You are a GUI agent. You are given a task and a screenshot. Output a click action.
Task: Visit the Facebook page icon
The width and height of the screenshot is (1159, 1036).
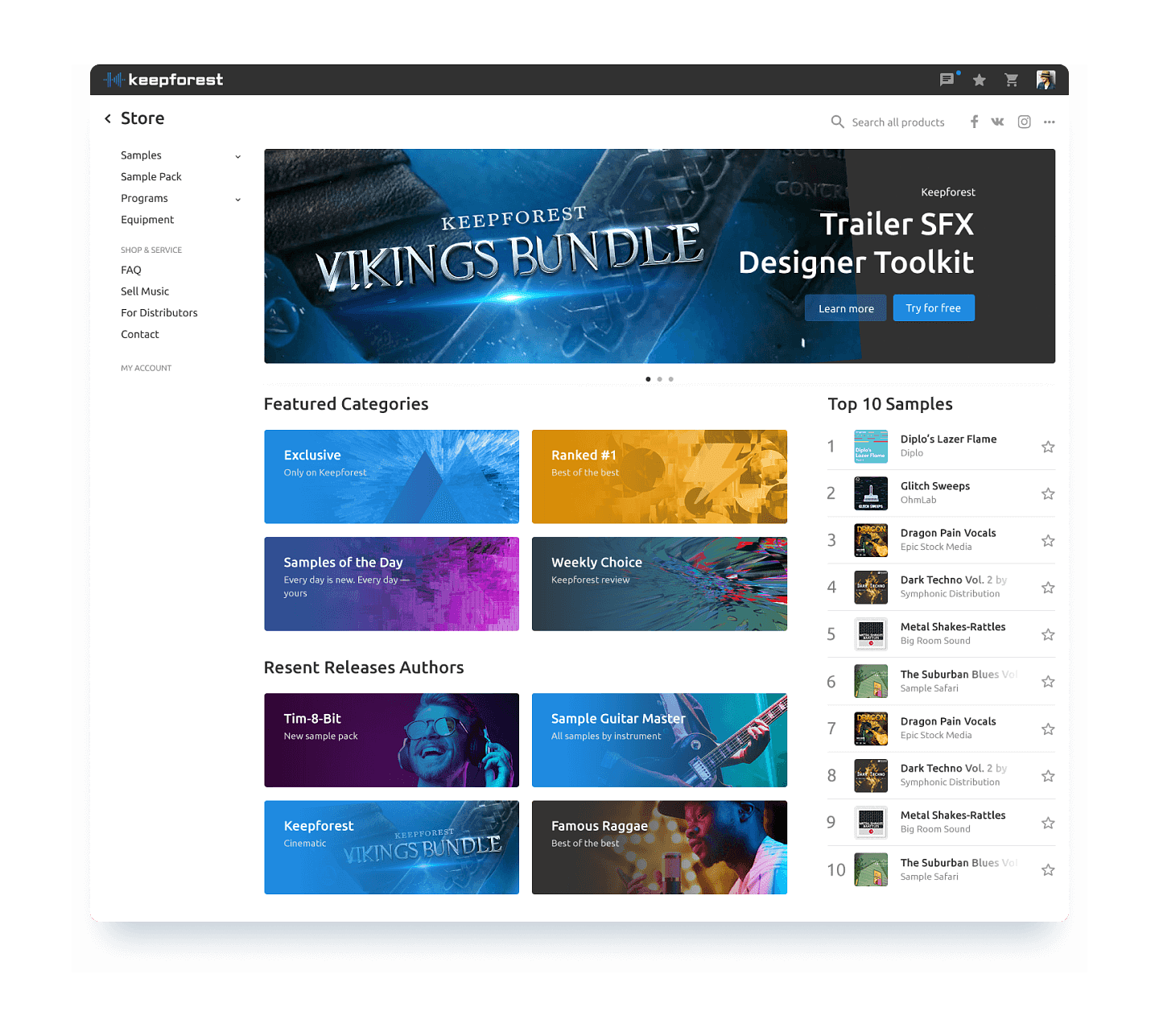[974, 122]
